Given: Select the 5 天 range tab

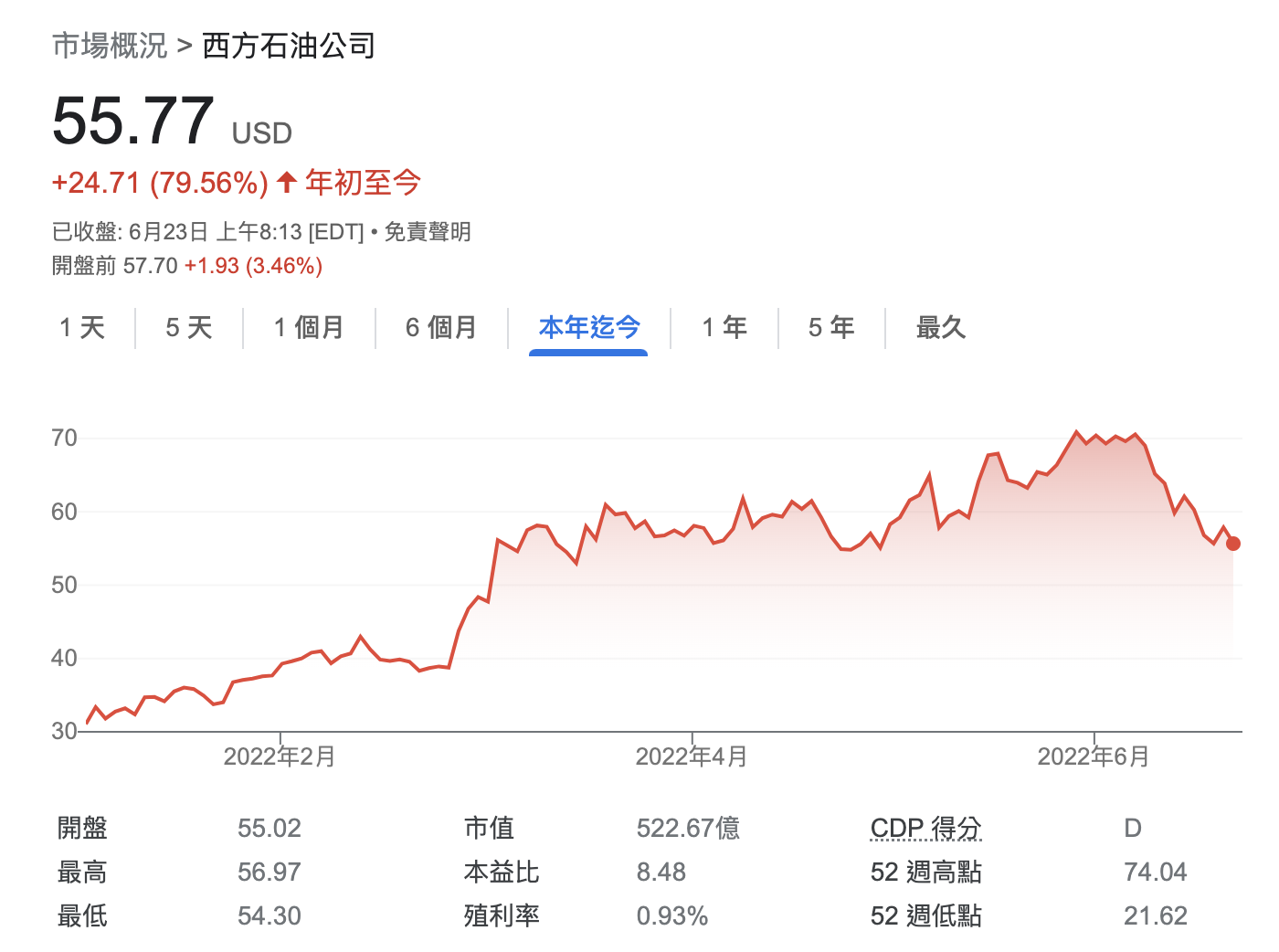Looking at the screenshot, I should pos(189,327).
